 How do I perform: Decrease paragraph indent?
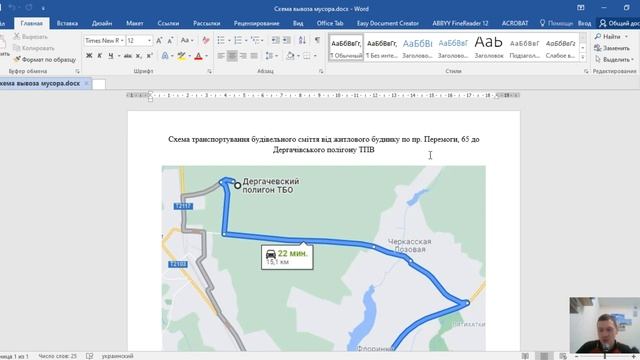tap(276, 40)
